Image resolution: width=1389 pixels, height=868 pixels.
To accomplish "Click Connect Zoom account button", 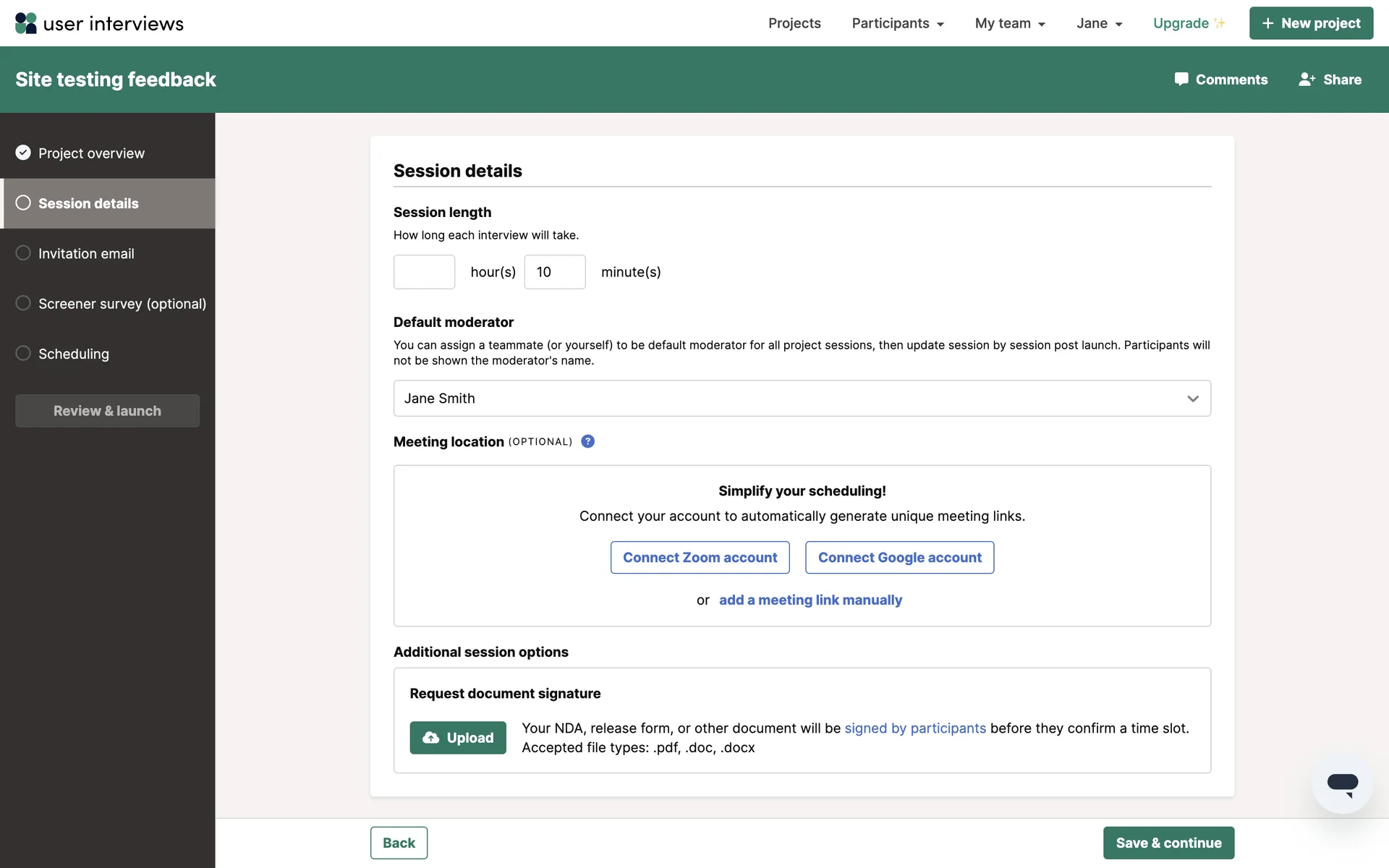I will pos(700,558).
